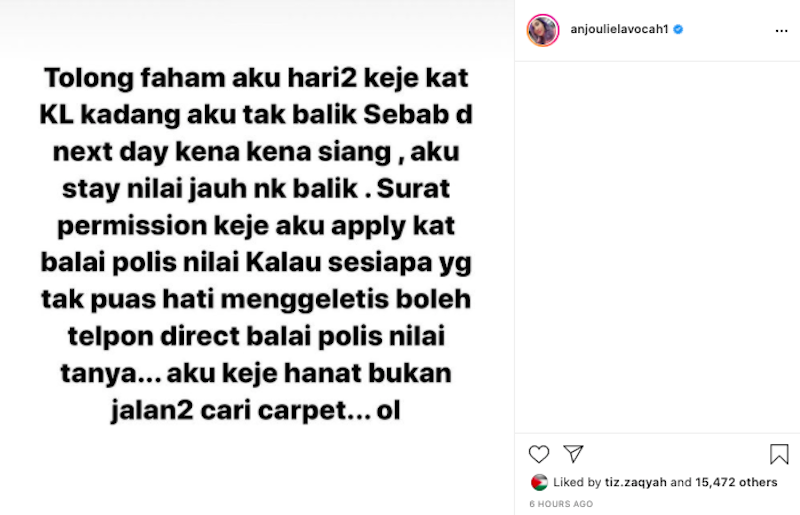This screenshot has height=515, width=800.
Task: Click the Liked by label
Action: (x=577, y=482)
